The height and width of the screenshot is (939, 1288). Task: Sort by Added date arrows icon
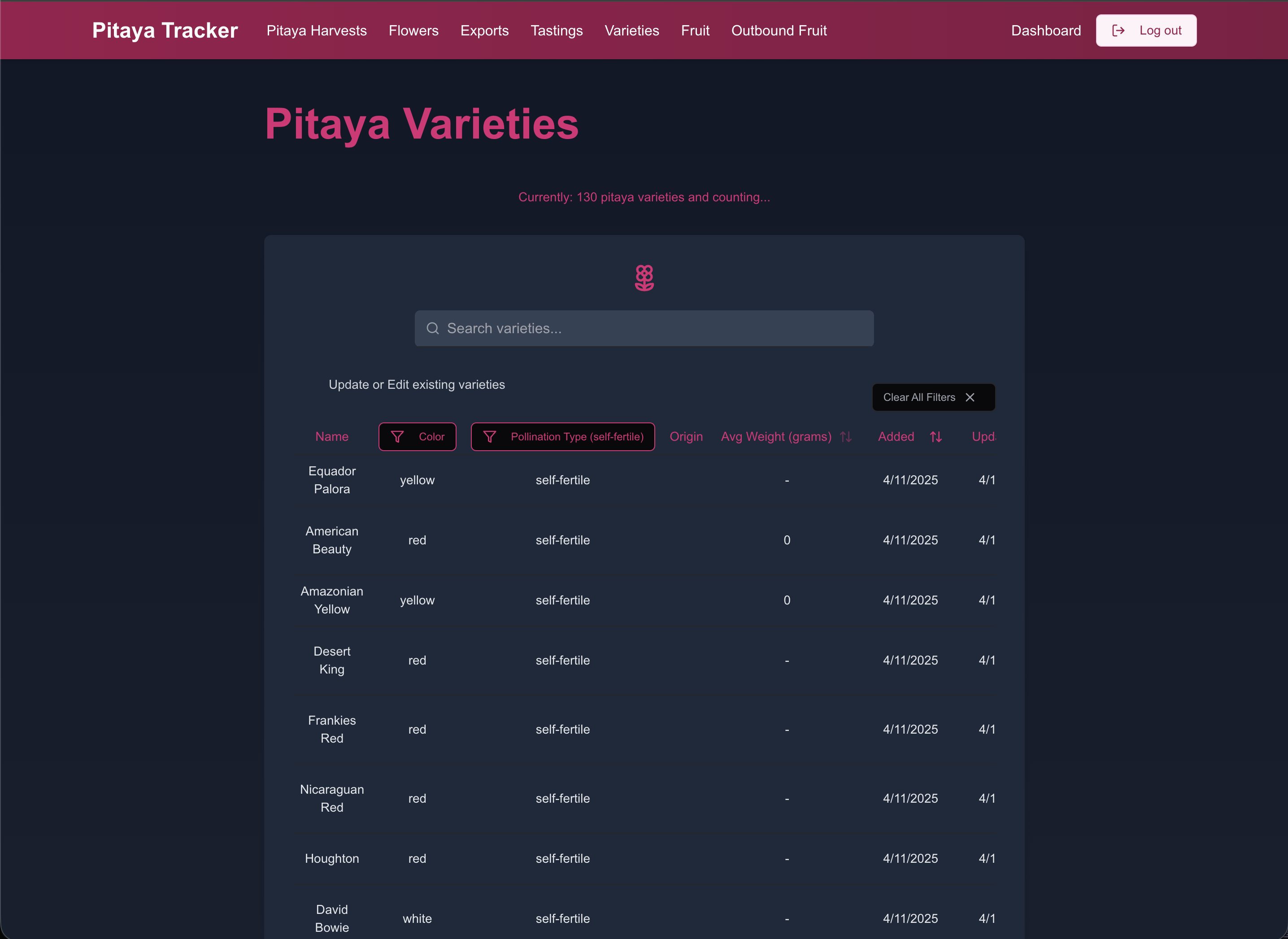(x=936, y=436)
